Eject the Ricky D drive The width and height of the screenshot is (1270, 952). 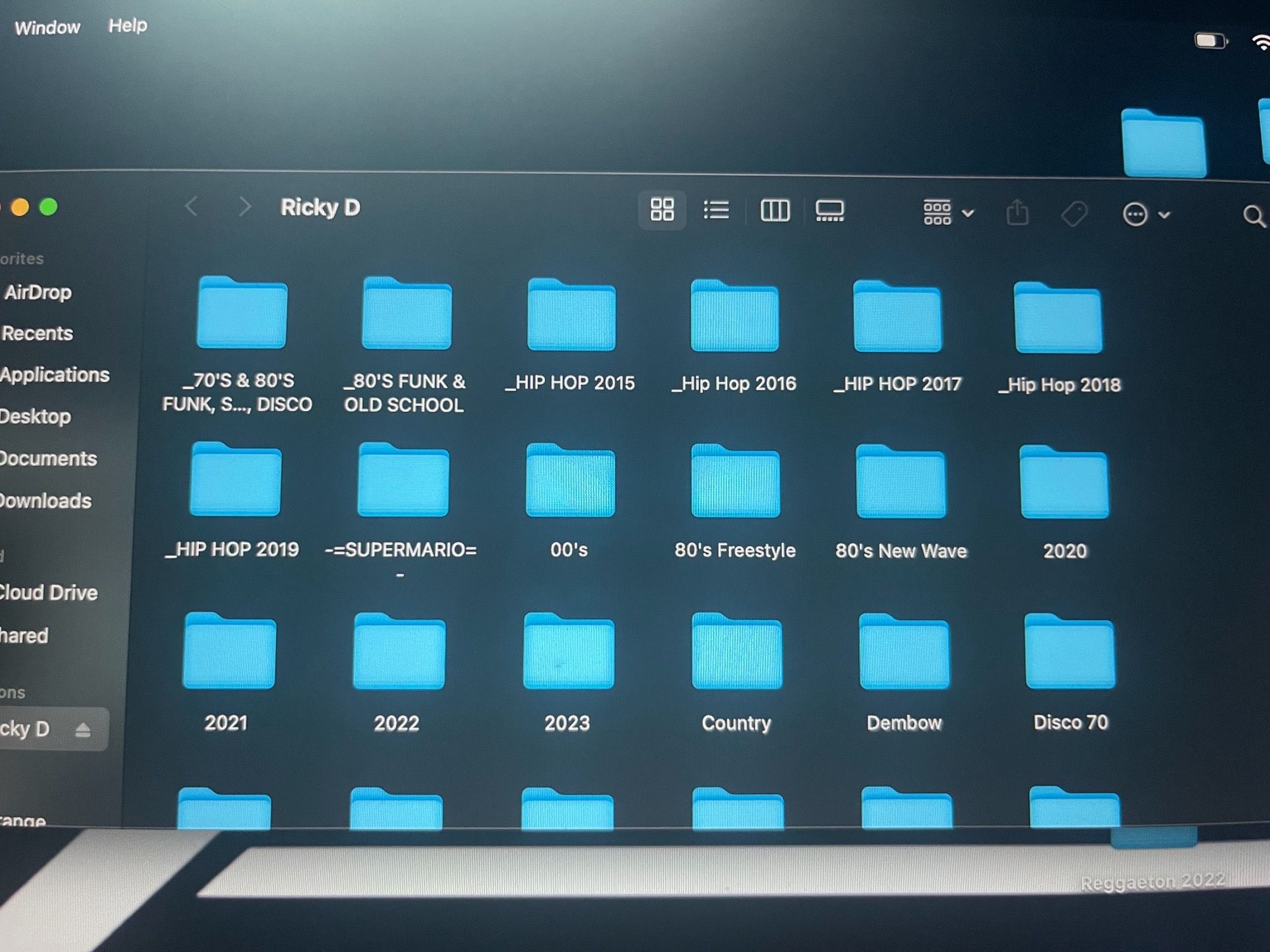pos(83,730)
